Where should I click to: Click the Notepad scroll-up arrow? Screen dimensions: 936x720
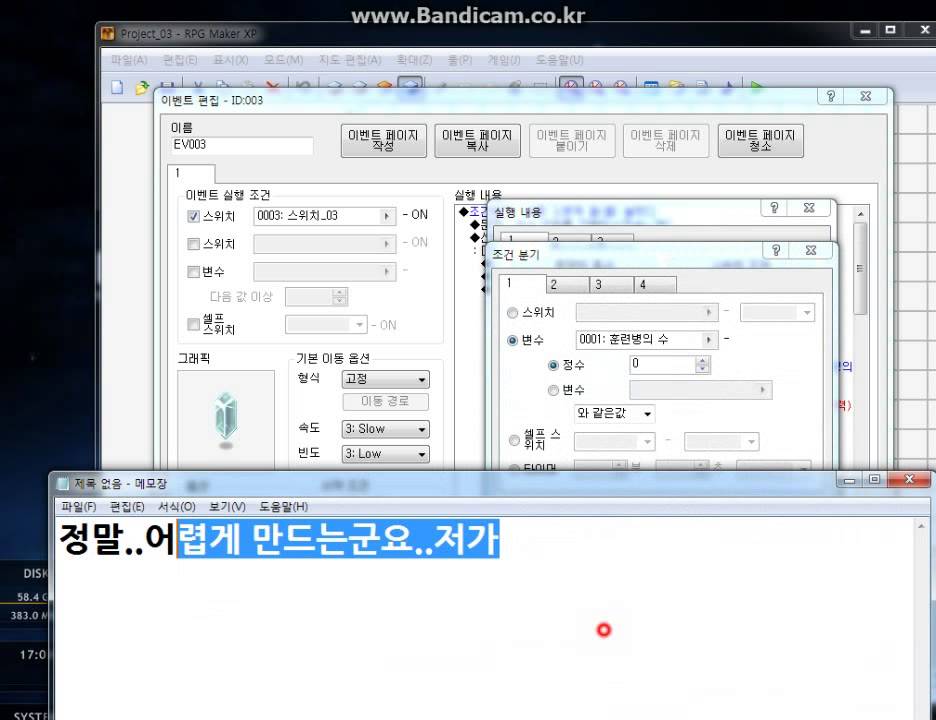(922, 526)
